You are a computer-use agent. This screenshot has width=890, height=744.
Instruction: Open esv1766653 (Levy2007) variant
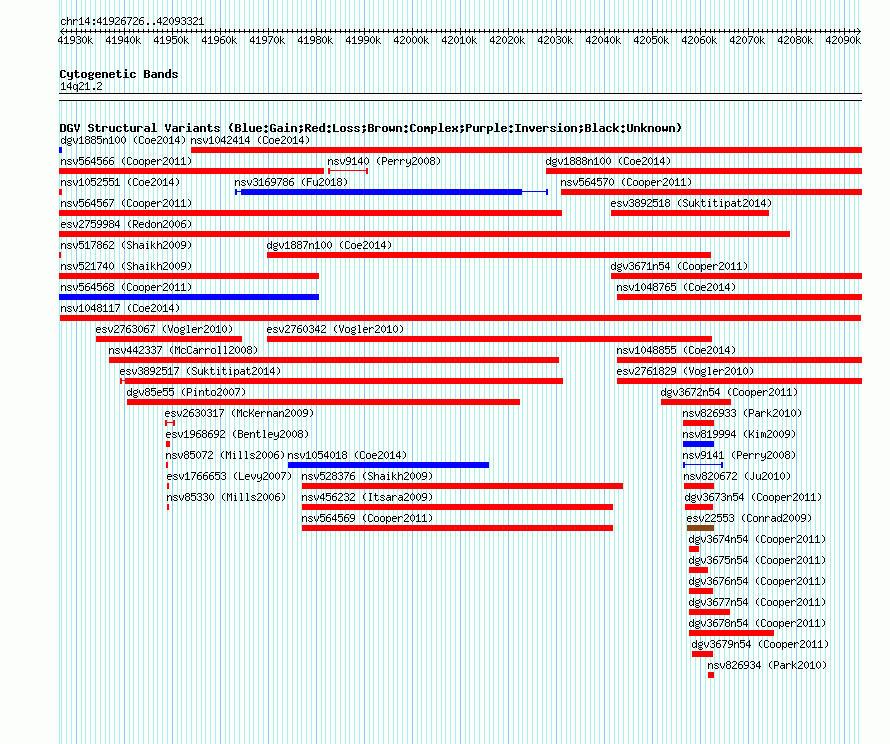pos(229,476)
